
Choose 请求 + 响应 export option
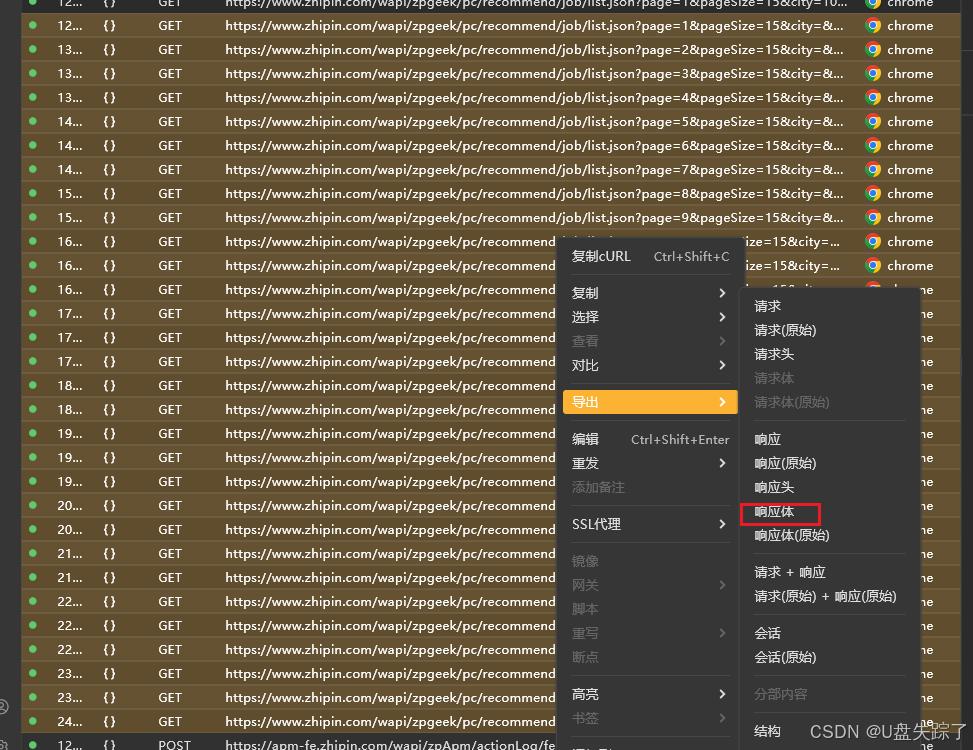click(x=789, y=572)
